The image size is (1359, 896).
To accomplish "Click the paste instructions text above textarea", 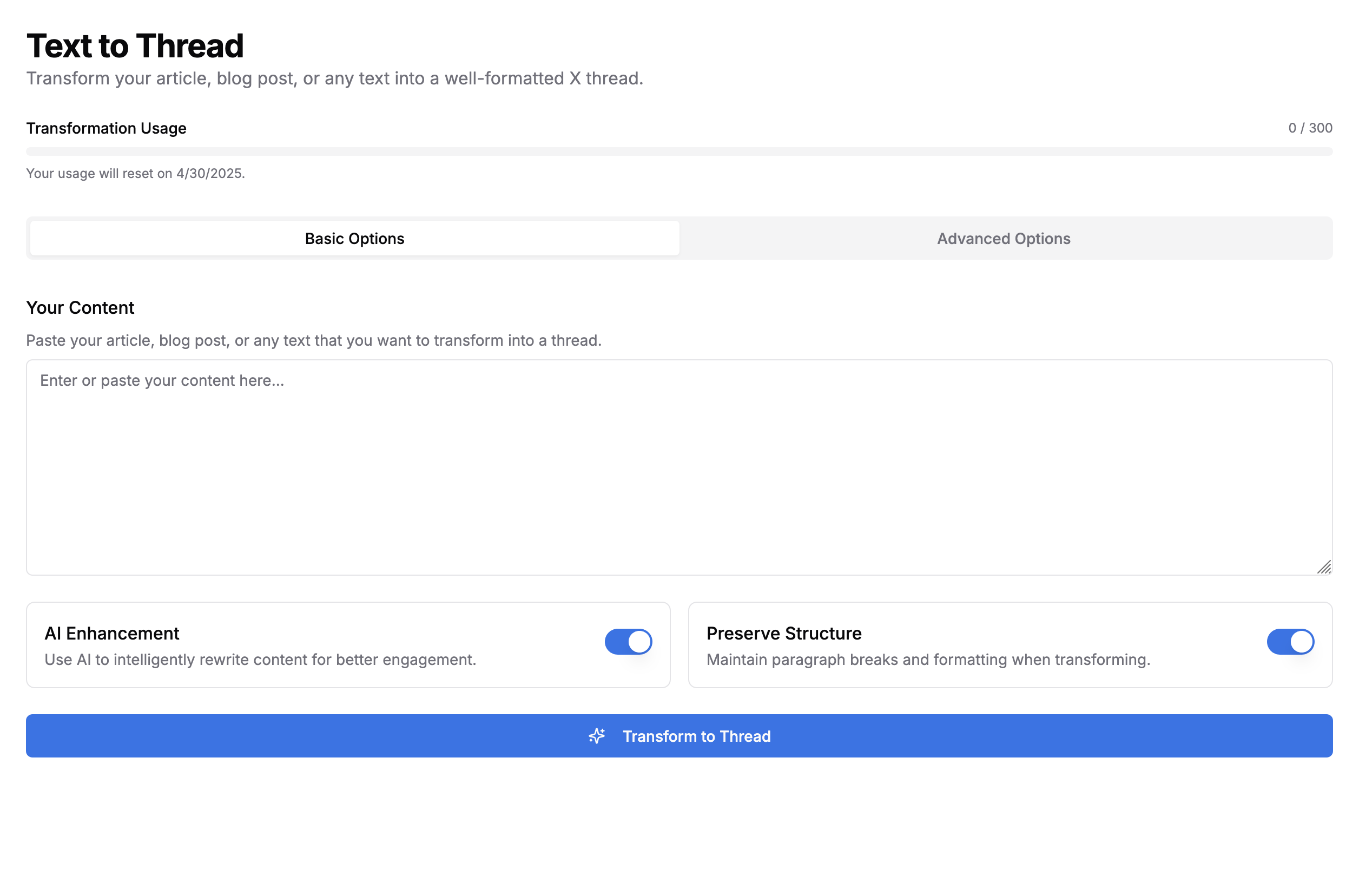I will pyautogui.click(x=314, y=340).
